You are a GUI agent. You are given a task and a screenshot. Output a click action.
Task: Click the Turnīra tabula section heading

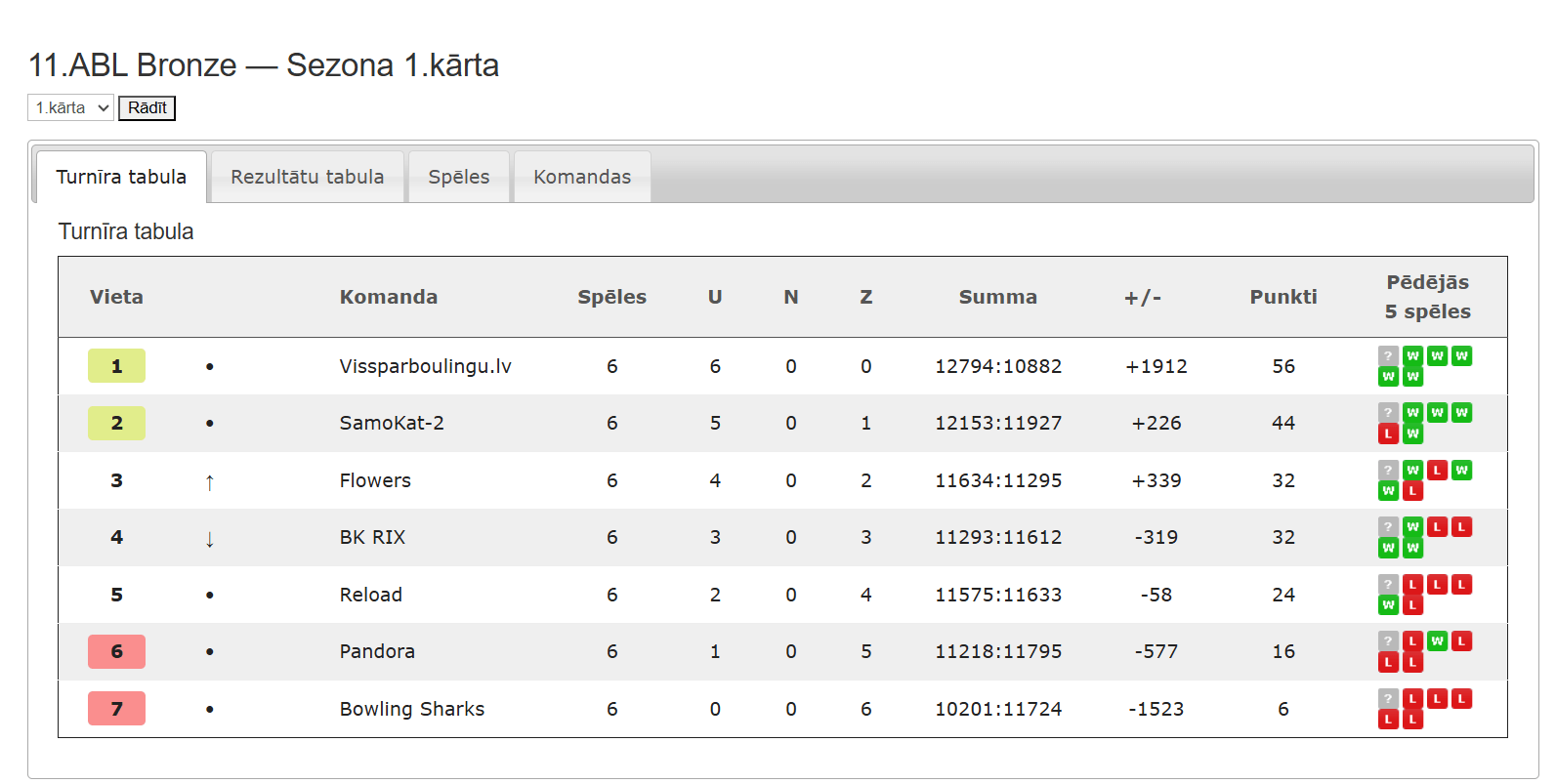coord(126,231)
